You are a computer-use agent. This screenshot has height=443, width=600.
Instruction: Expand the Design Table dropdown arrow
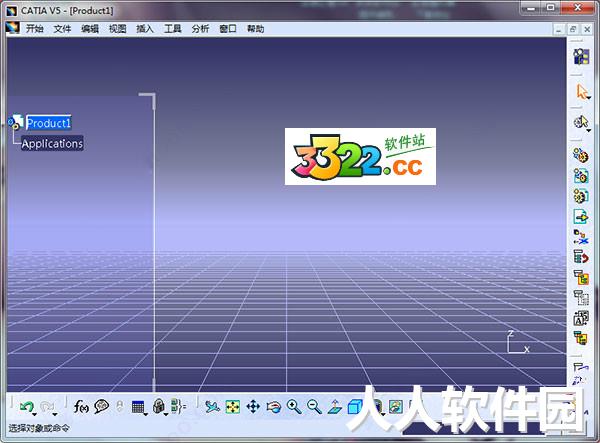146,414
